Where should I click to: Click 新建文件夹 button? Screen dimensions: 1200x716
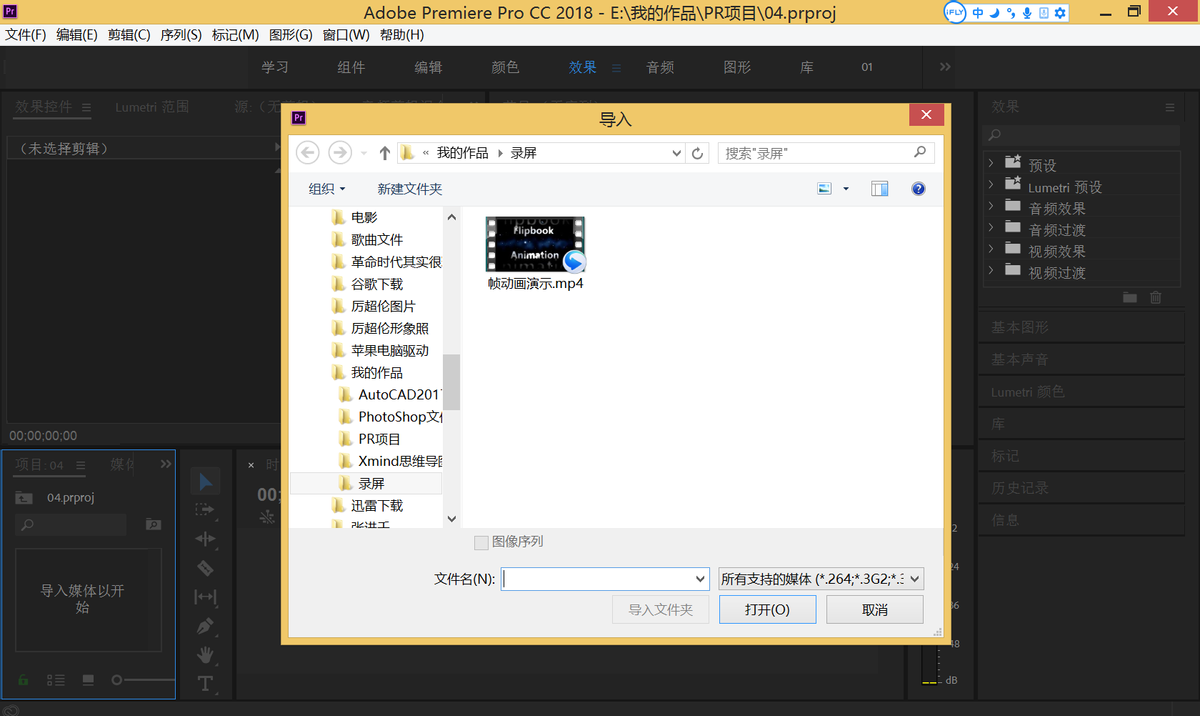click(x=410, y=188)
